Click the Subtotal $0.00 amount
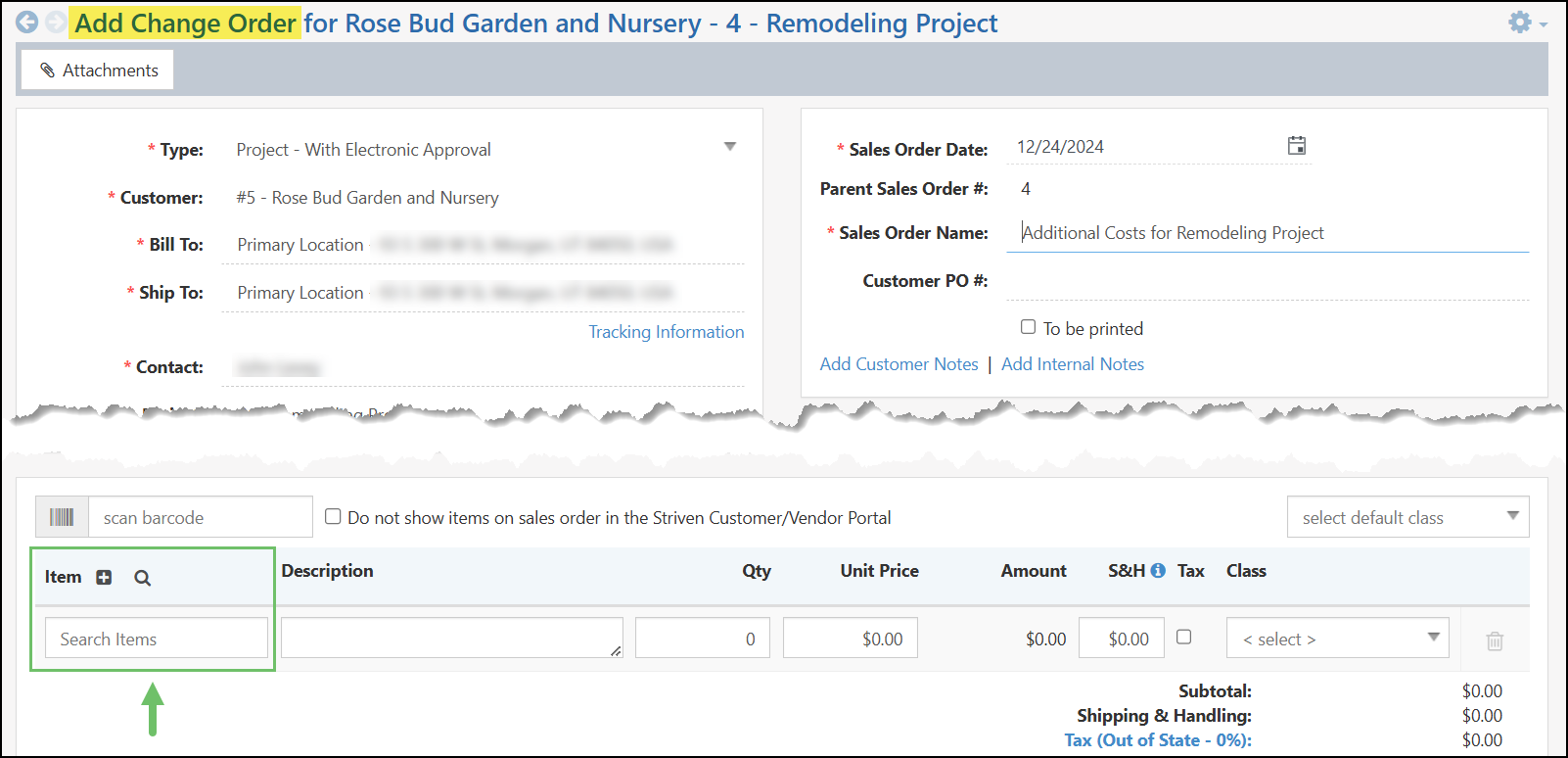Screen dimensions: 1568x758 point(1482,691)
